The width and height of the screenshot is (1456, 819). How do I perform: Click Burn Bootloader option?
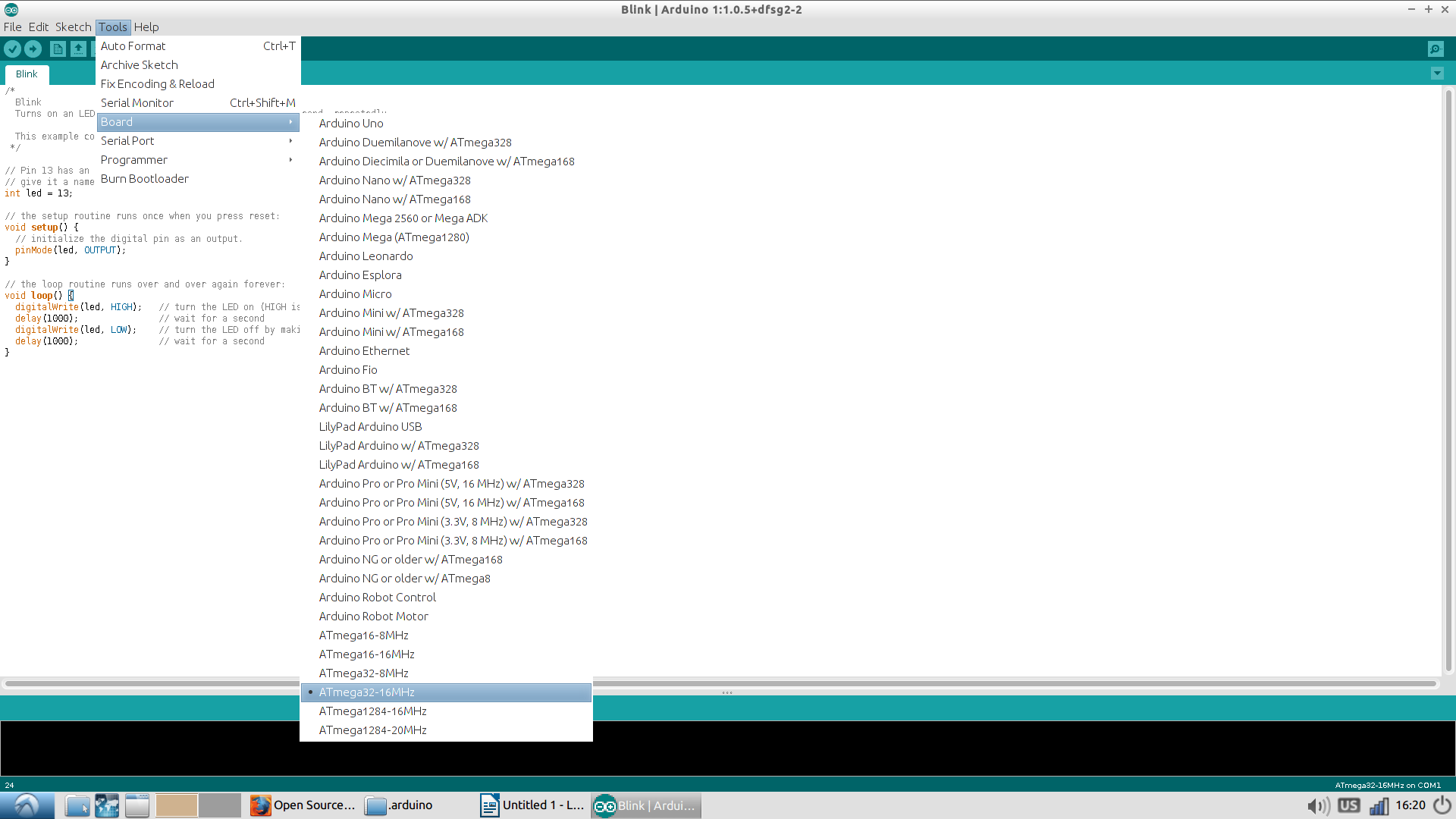coord(144,178)
